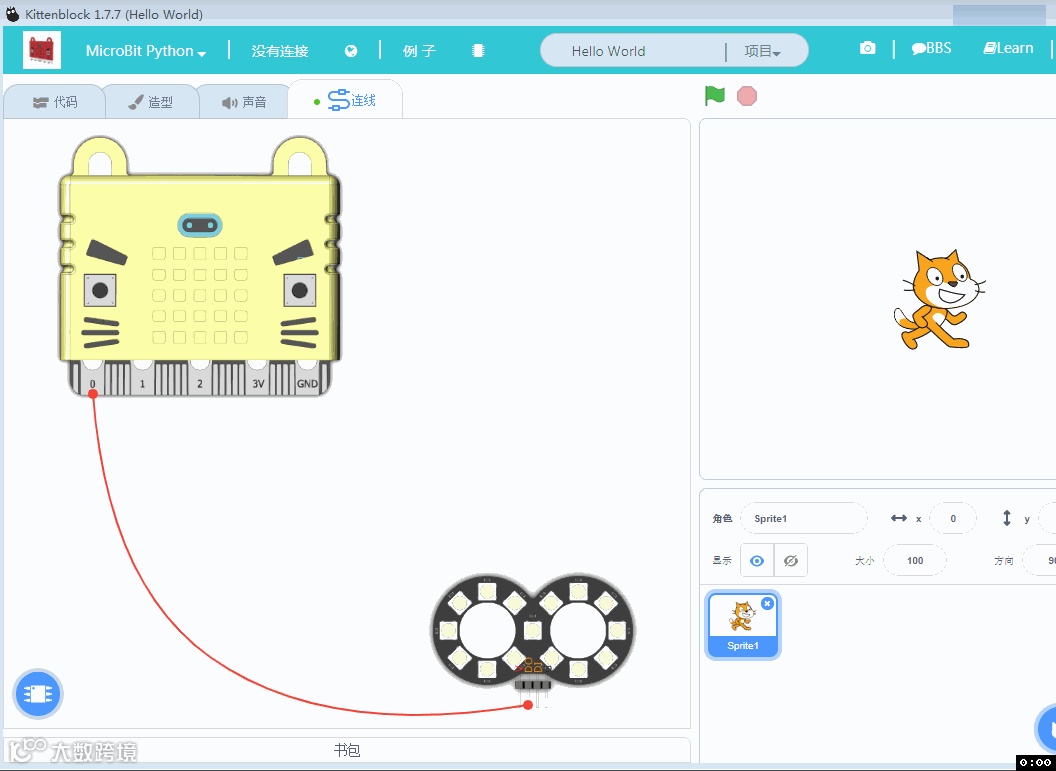Click the blue chip component button
This screenshot has height=771, width=1056.
pyautogui.click(x=38, y=694)
